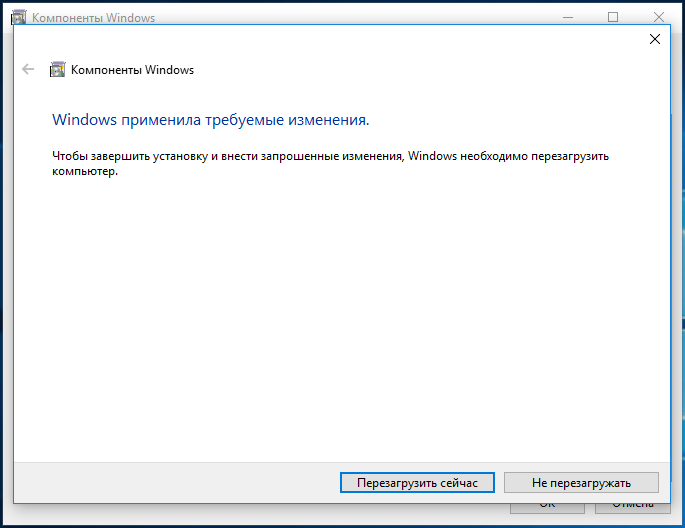Maximize the background Компоненты Windows window
Image resolution: width=685 pixels, height=528 pixels.
point(613,17)
